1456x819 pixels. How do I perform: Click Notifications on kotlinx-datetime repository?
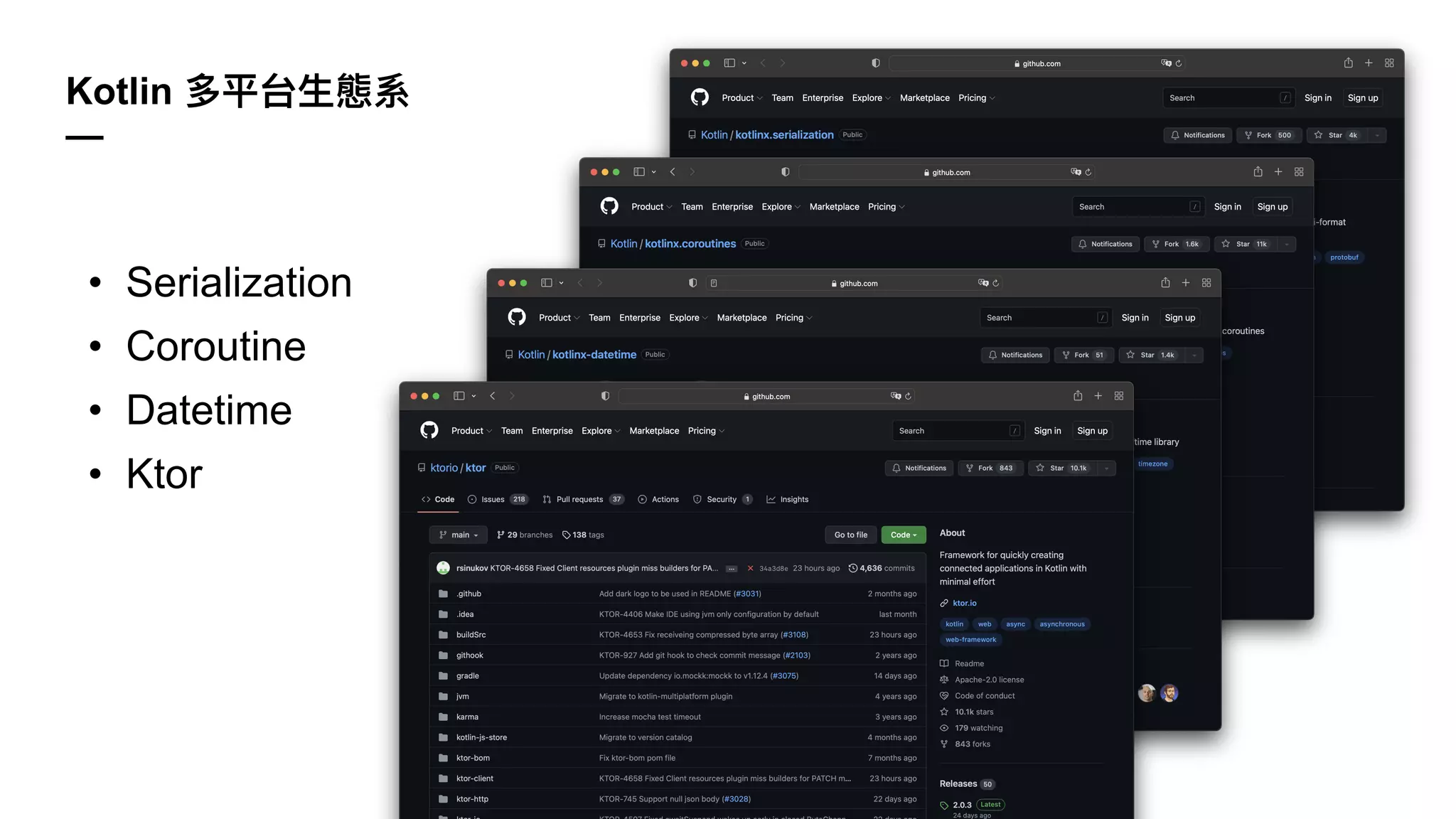point(1015,355)
